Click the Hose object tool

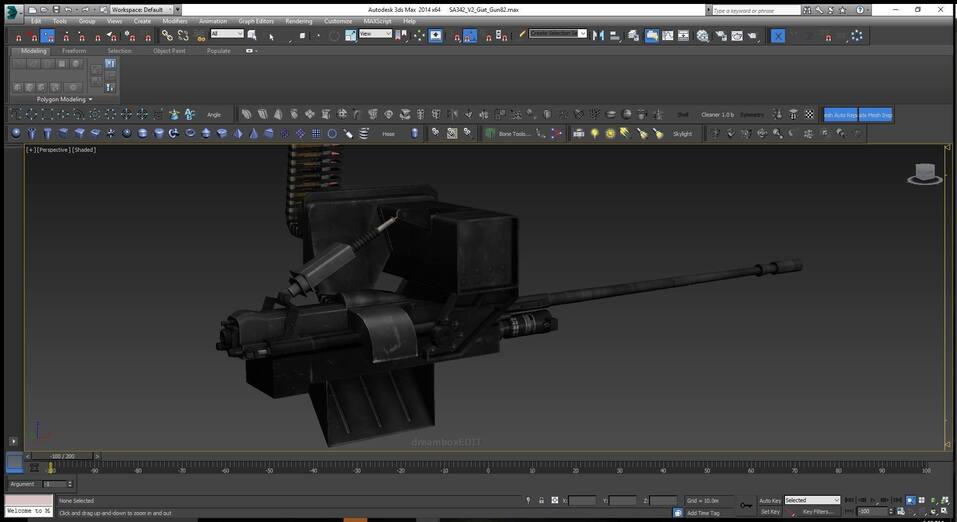pyautogui.click(x=388, y=133)
